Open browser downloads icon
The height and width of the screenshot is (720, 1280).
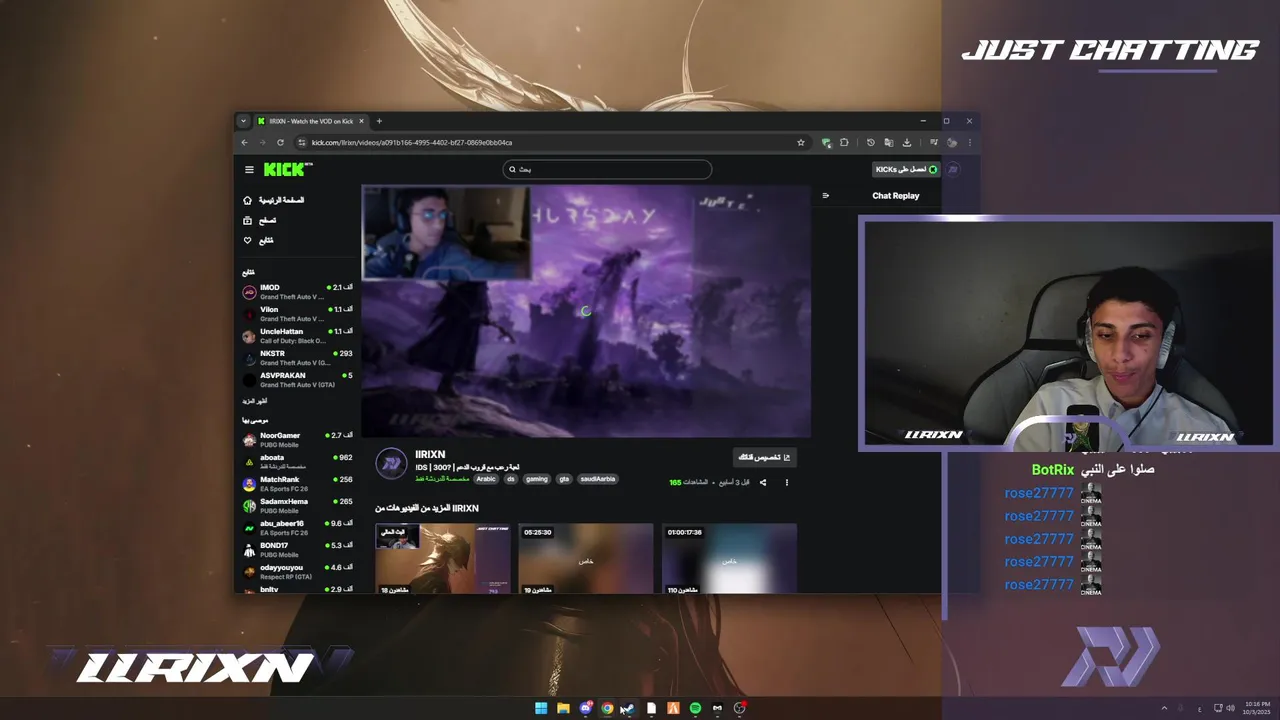click(907, 142)
